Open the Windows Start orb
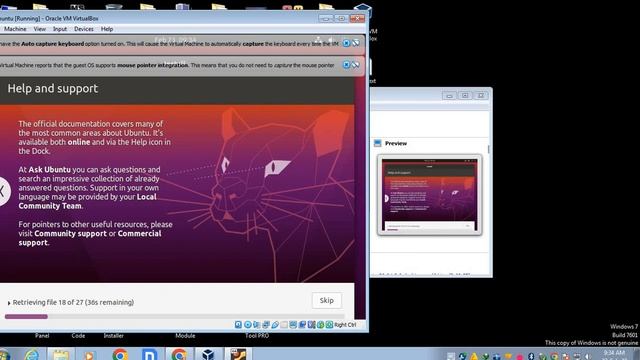Screen dimensions: 640x360 [5, 354]
